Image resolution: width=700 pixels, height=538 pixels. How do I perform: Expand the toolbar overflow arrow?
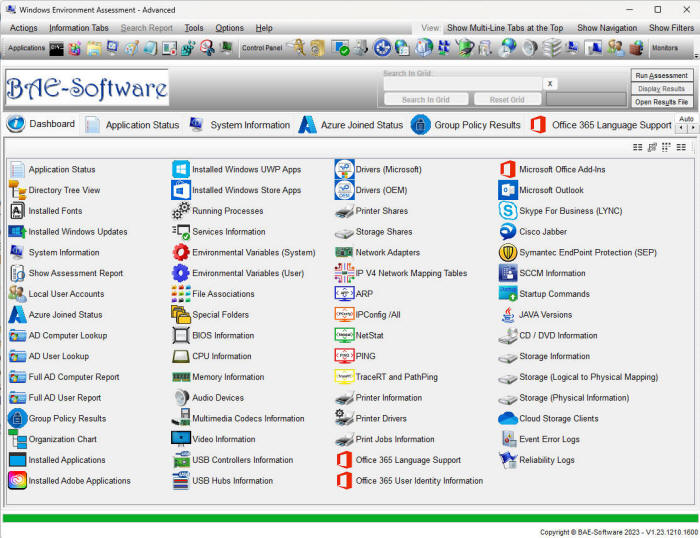696,56
